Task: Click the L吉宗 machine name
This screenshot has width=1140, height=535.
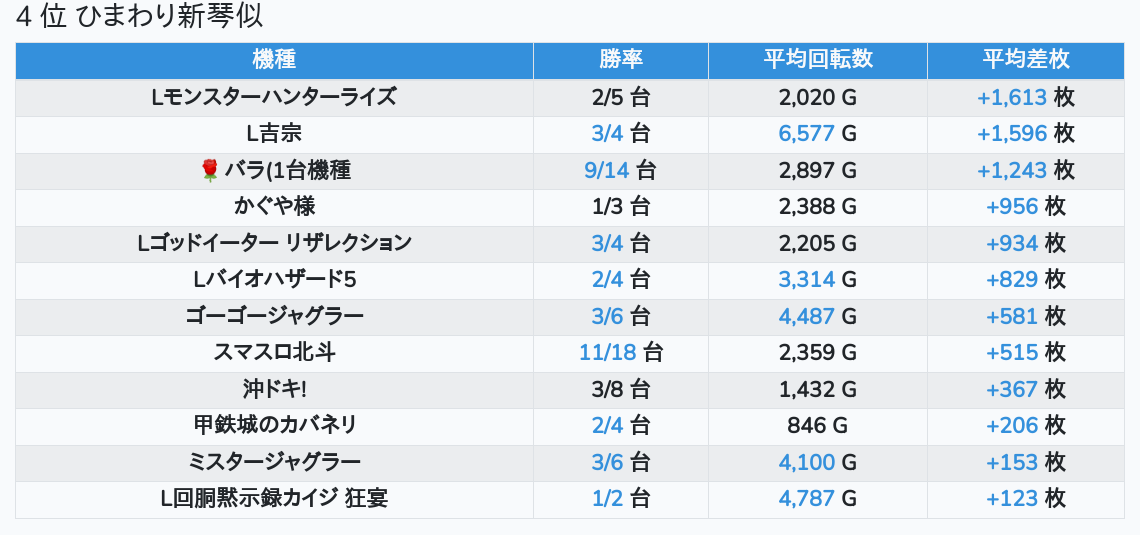Action: coord(274,134)
